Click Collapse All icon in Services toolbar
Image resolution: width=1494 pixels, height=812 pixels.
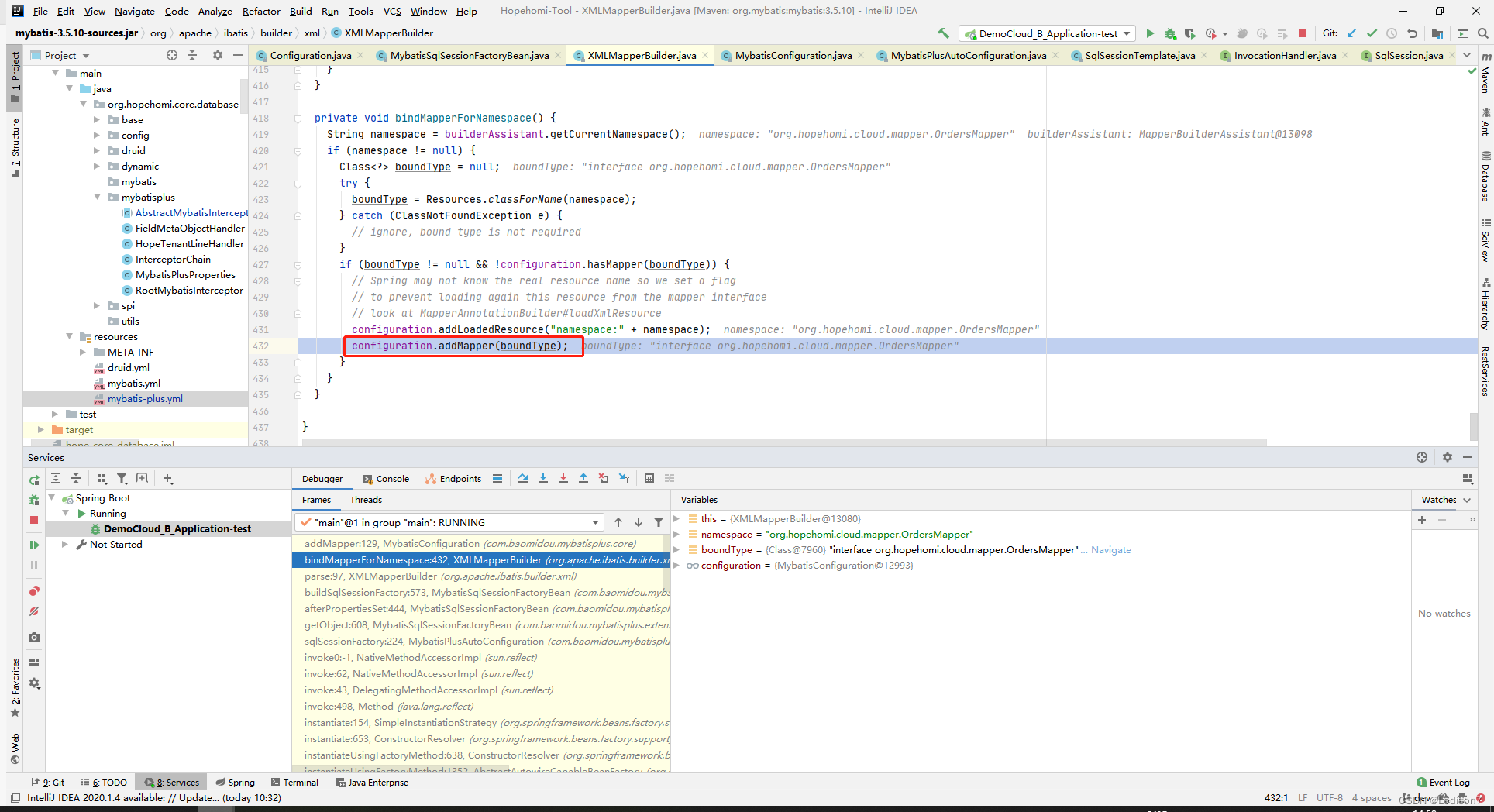tap(76, 478)
